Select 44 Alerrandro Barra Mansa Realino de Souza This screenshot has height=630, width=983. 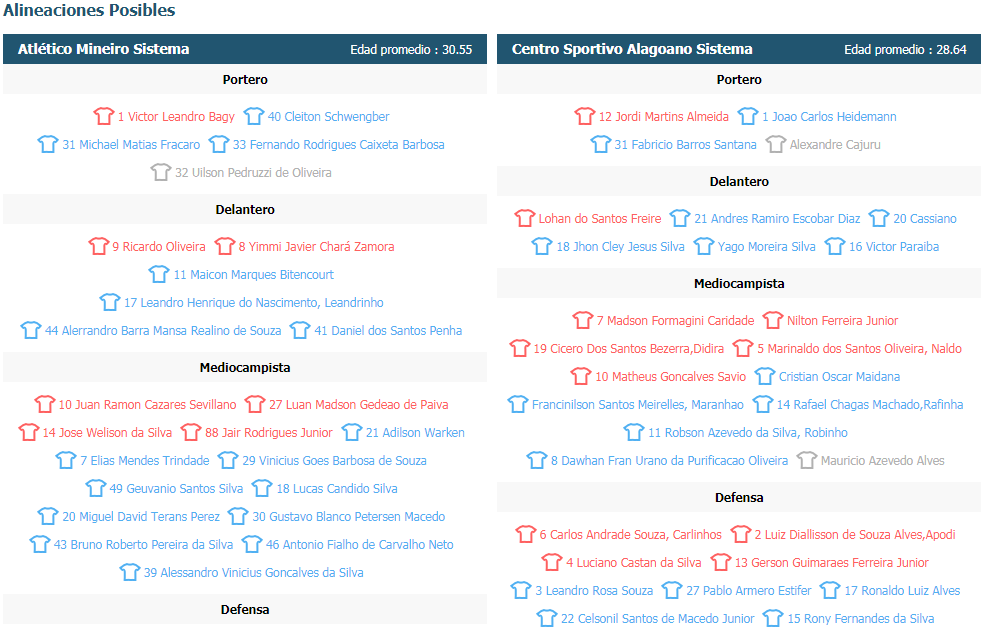point(163,330)
